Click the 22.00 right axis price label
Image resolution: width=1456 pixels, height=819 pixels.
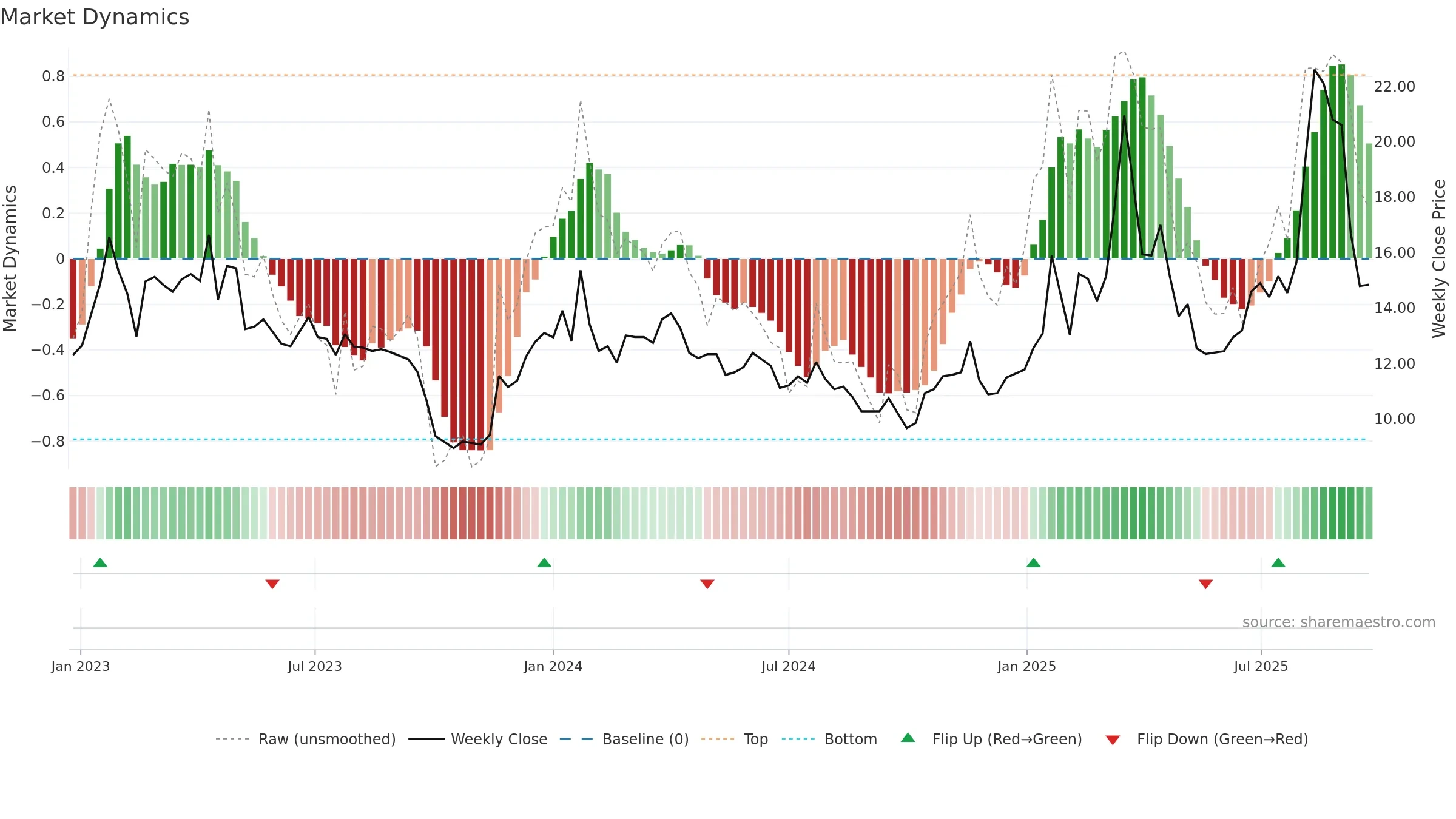point(1395,87)
